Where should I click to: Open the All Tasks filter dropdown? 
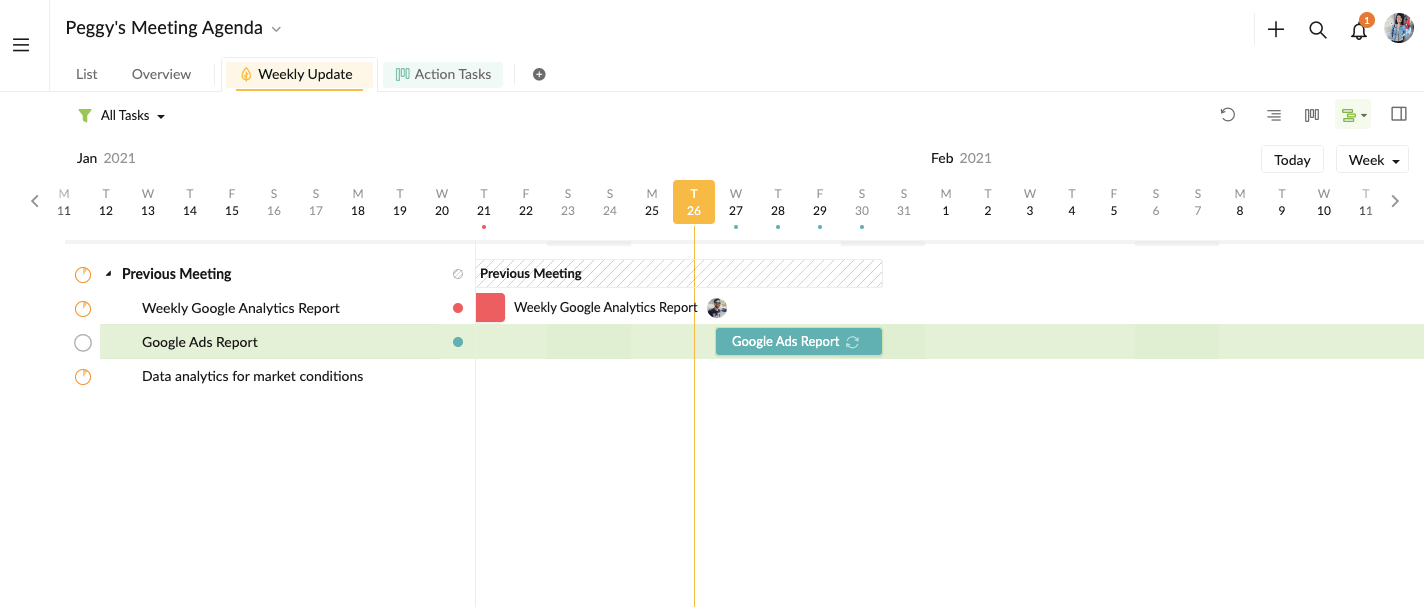point(132,116)
